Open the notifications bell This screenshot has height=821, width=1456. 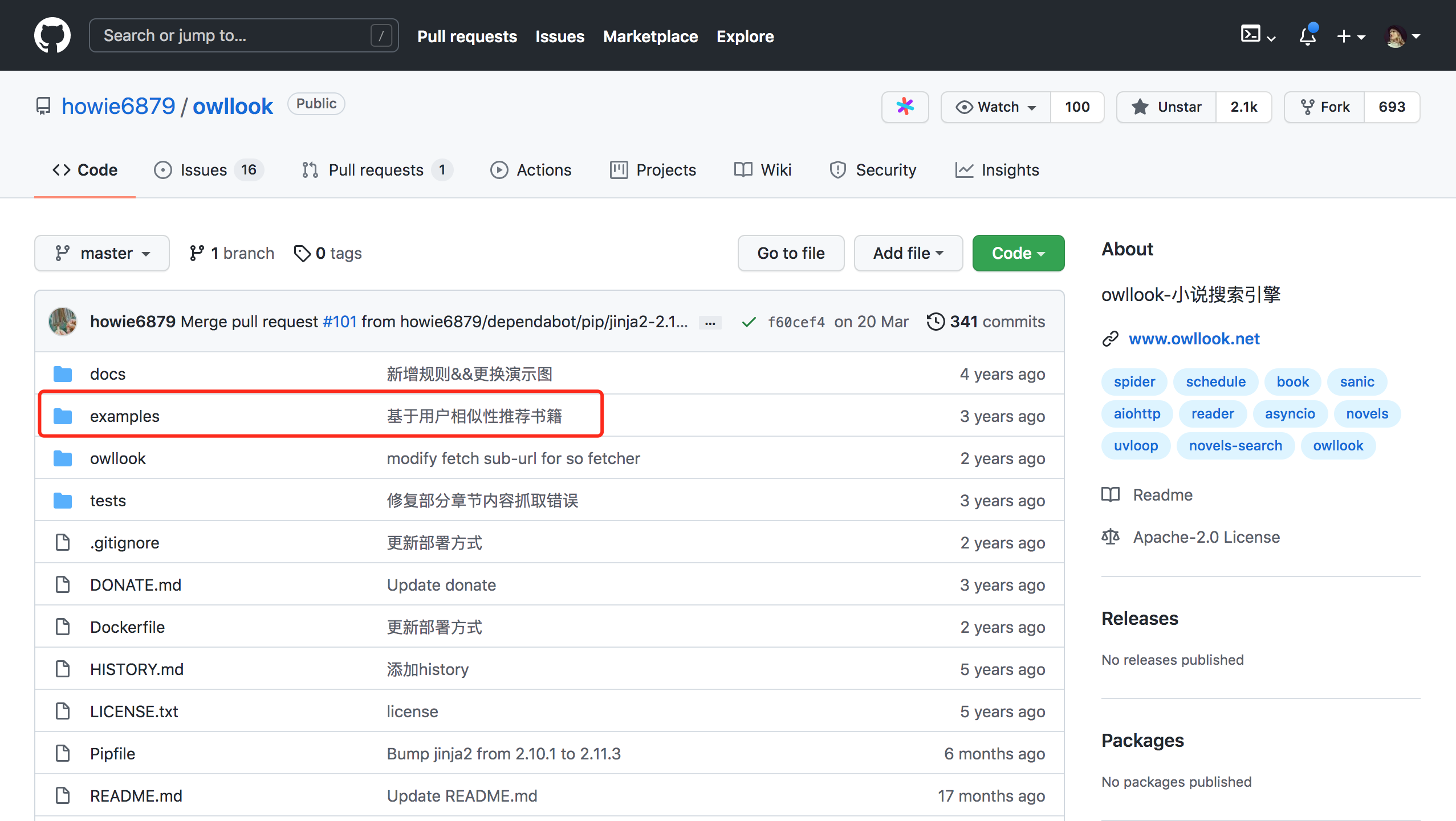pyautogui.click(x=1307, y=36)
